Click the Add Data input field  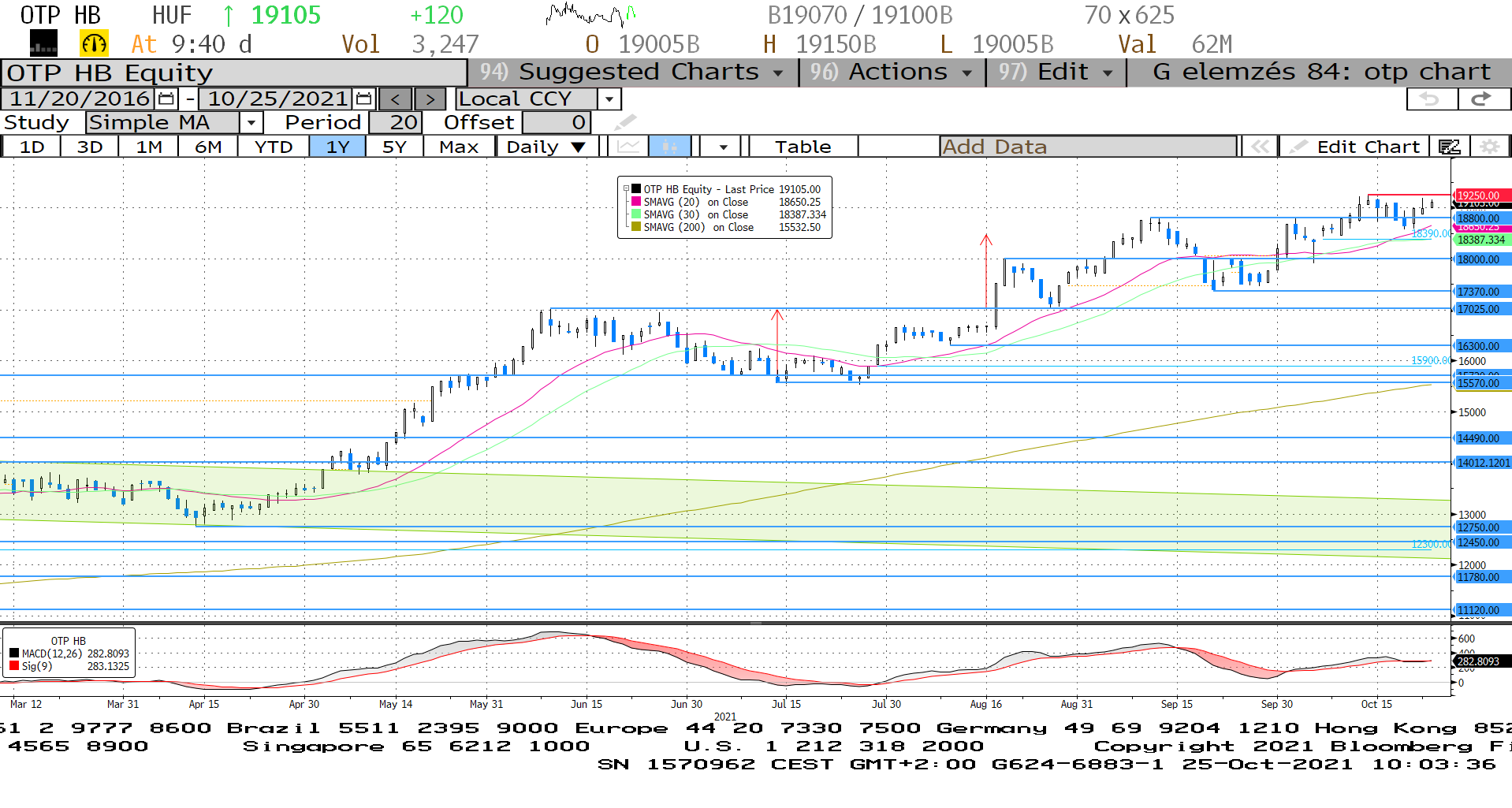tap(1088, 147)
